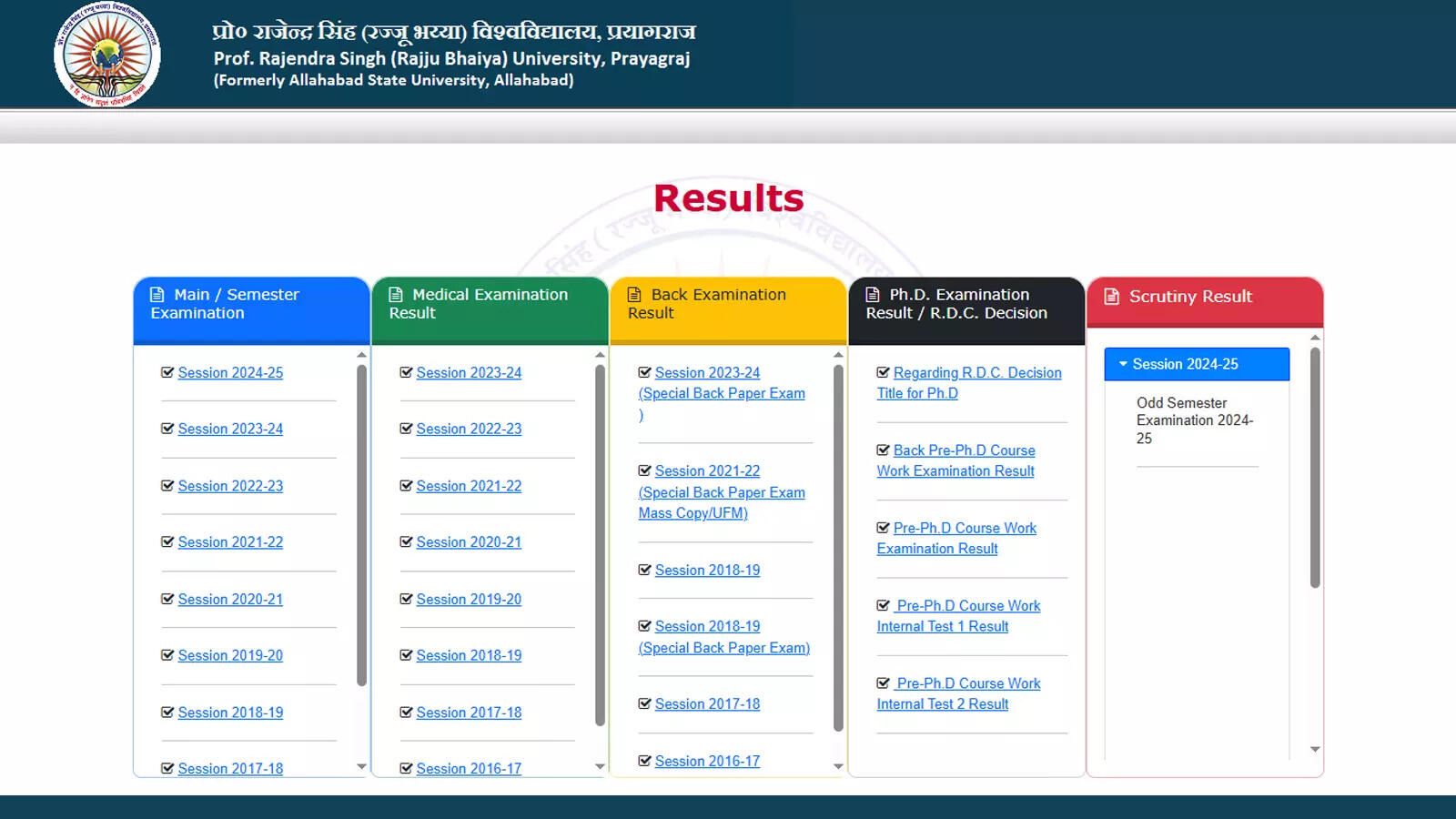Collapse the Session 2024-25 scrutiny accordion

pyautogui.click(x=1197, y=364)
